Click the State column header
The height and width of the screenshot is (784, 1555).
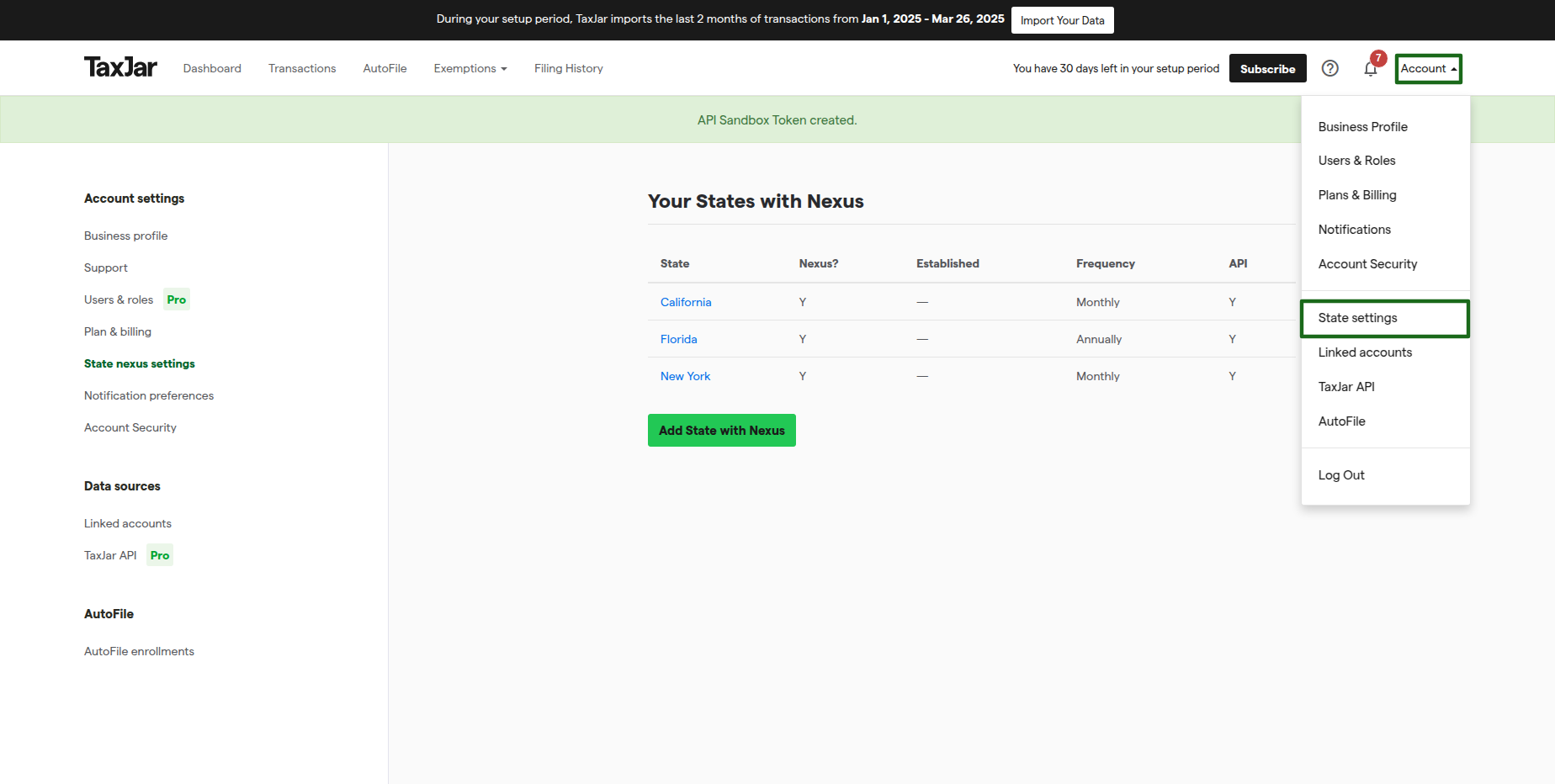point(675,263)
